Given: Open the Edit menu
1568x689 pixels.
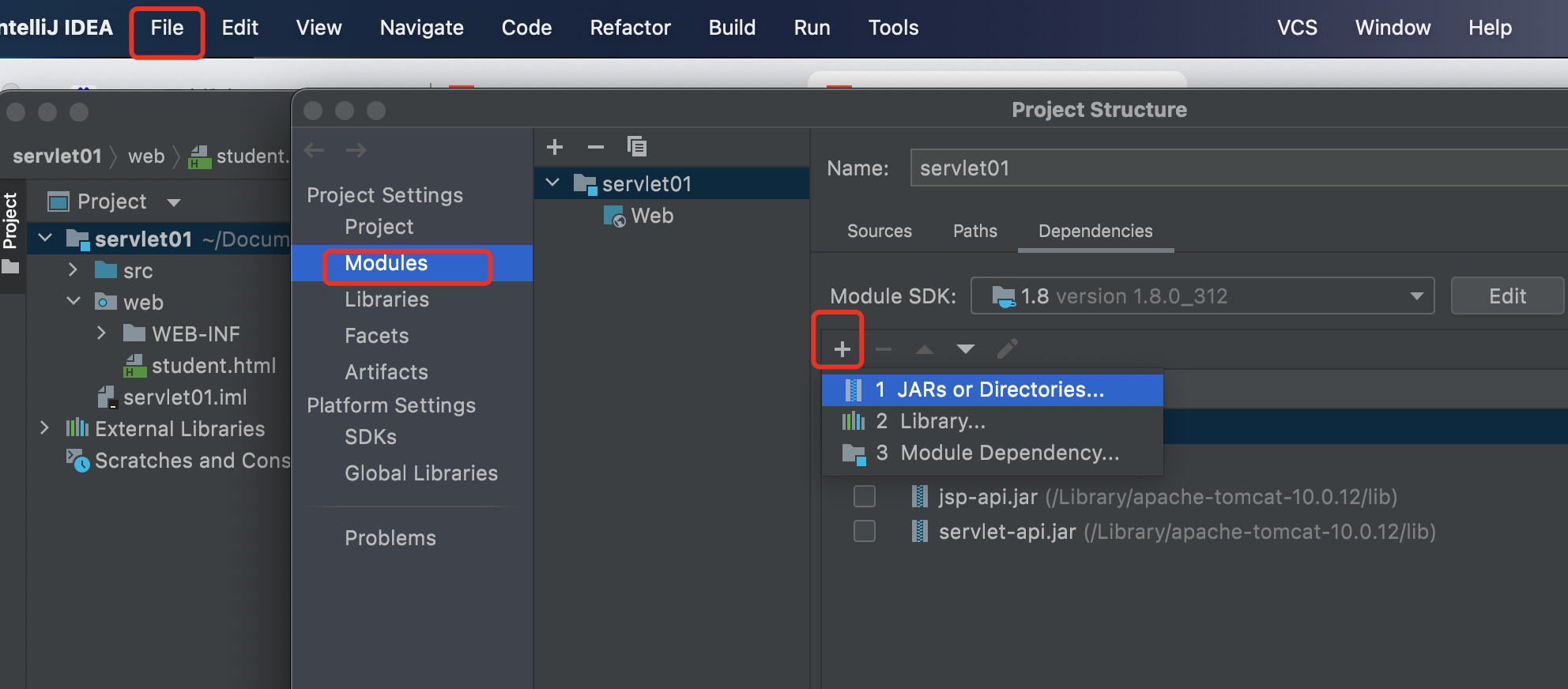Looking at the screenshot, I should point(240,28).
